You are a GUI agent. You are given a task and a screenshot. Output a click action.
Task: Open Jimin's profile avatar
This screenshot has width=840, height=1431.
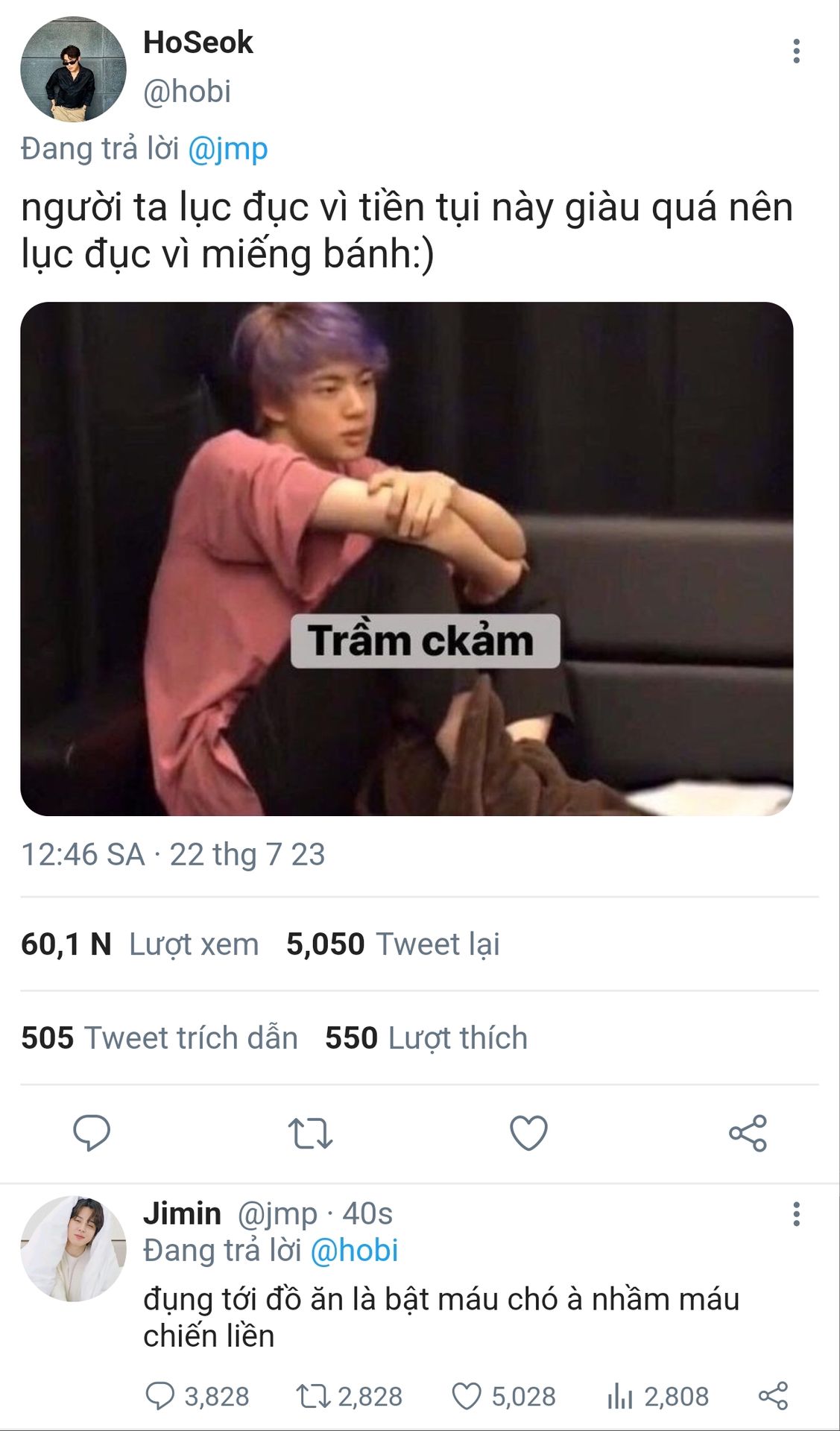[73, 1248]
